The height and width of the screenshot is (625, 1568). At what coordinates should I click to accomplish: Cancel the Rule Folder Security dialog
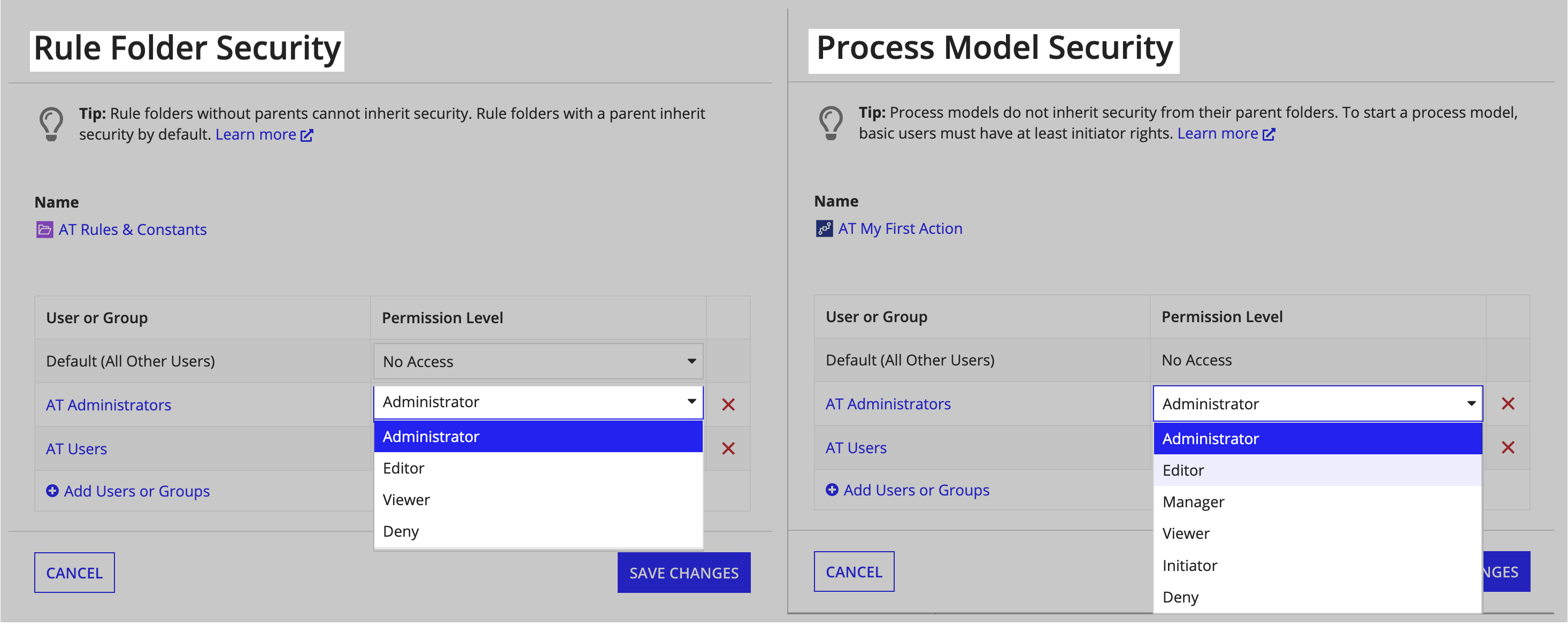74,573
